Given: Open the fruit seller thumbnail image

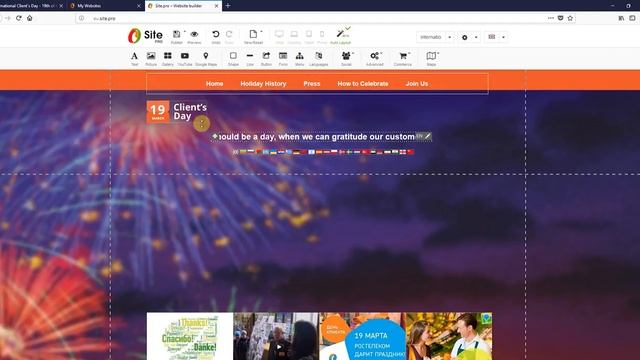Looking at the screenshot, I should coord(449,336).
